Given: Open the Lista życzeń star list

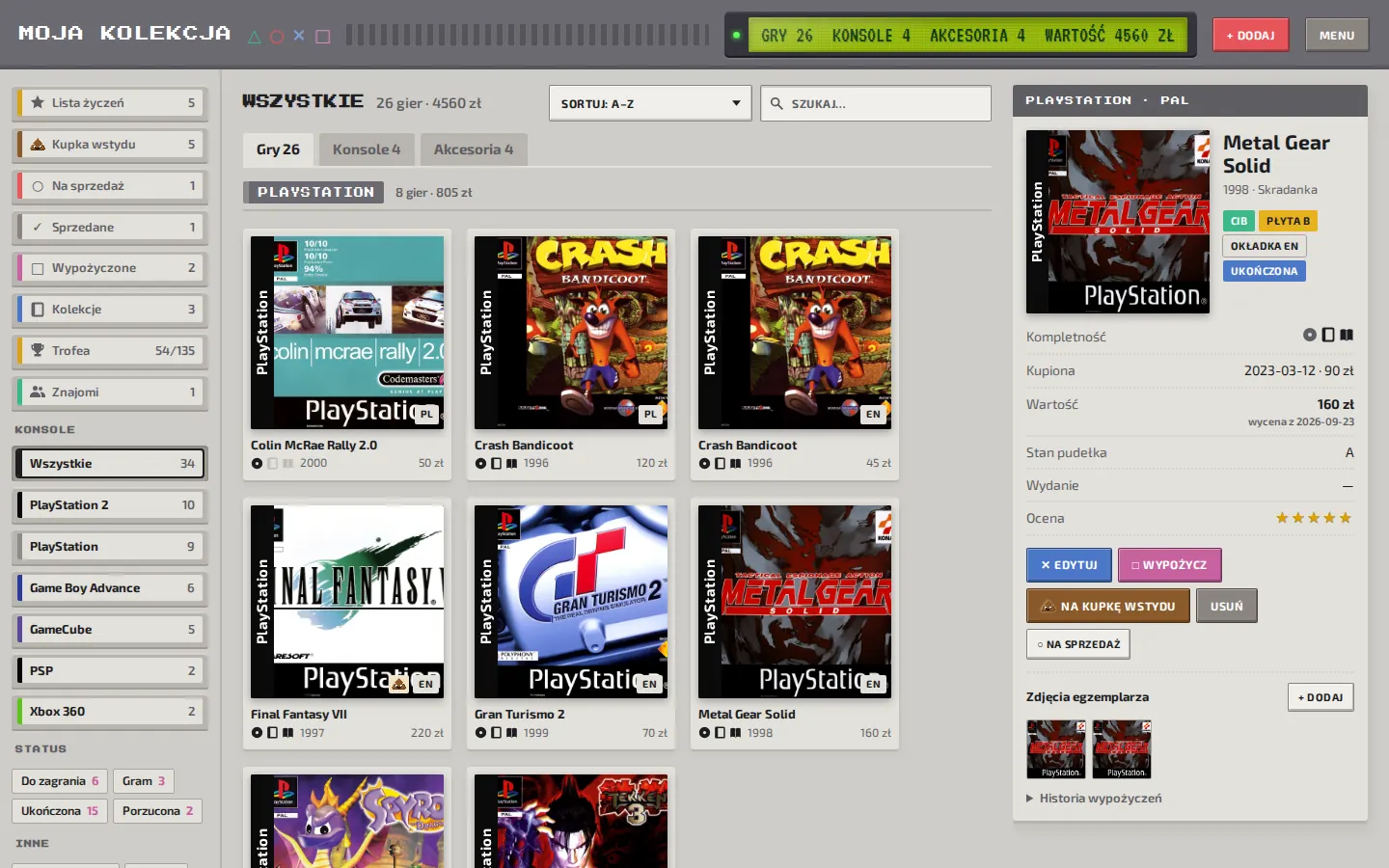Looking at the screenshot, I should point(110,103).
